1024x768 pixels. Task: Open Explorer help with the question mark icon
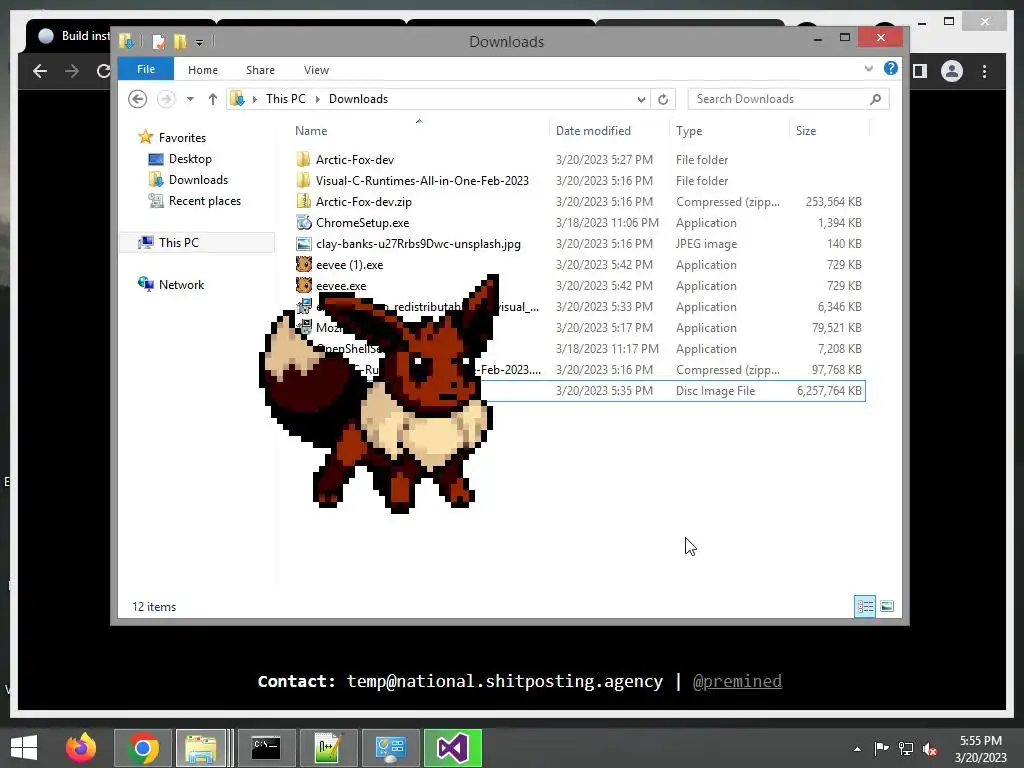pos(891,68)
